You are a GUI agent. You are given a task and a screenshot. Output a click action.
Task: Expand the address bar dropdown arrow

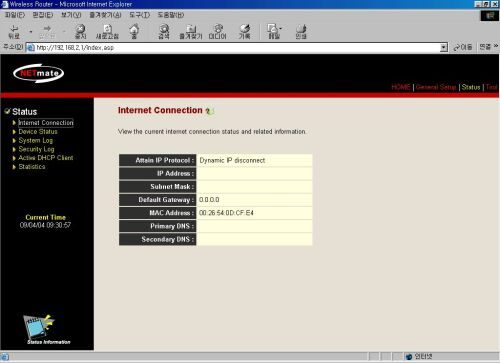(443, 48)
